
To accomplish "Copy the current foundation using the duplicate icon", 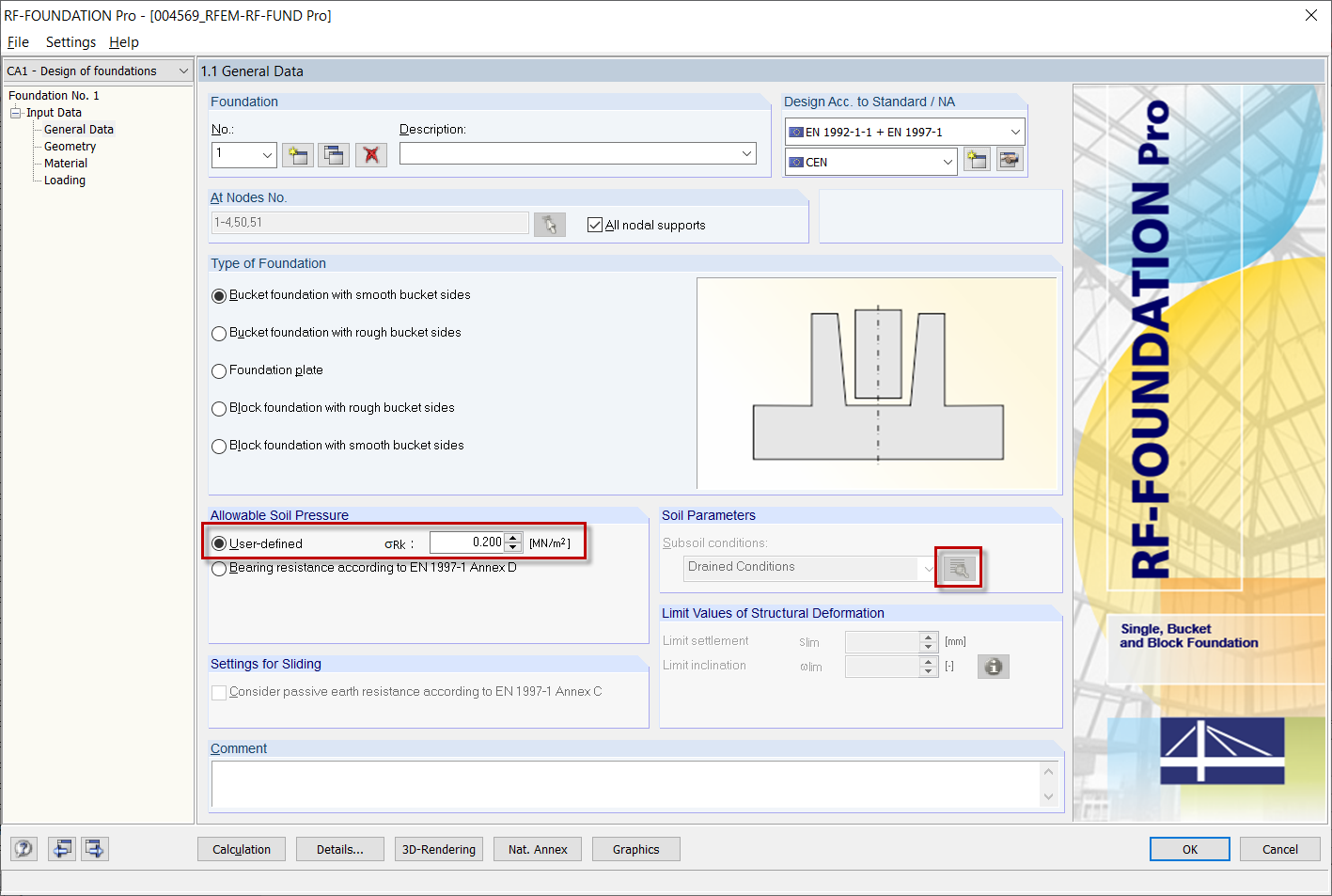I will point(334,155).
